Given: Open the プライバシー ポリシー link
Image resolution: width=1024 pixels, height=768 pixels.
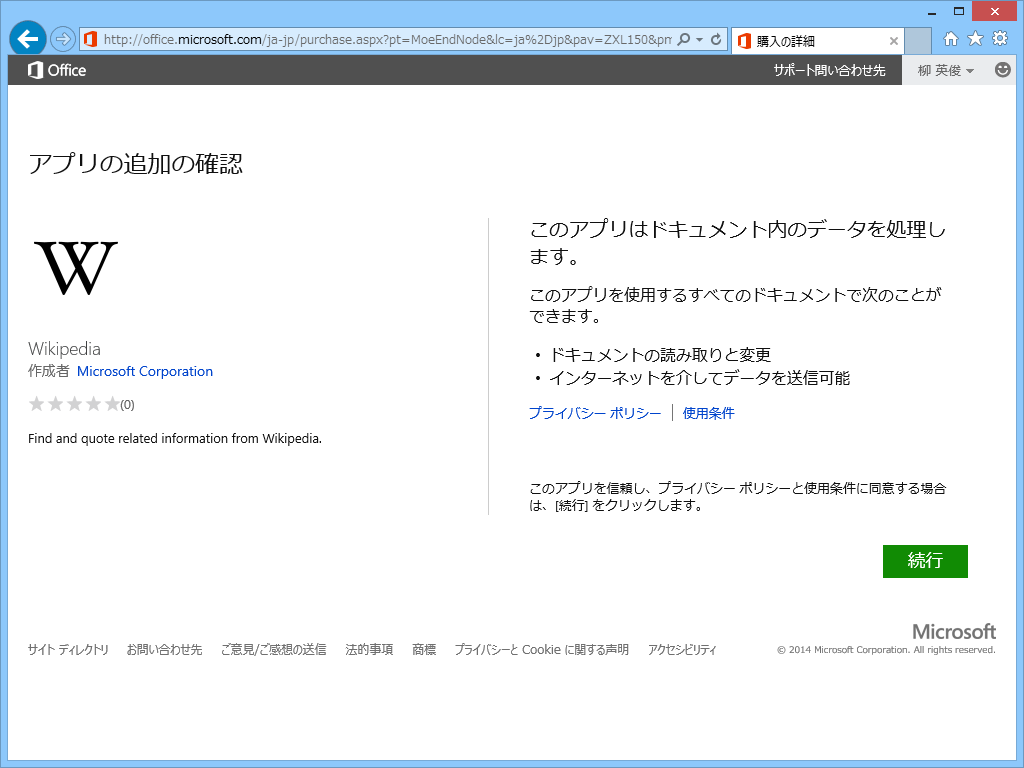Looking at the screenshot, I should (595, 413).
